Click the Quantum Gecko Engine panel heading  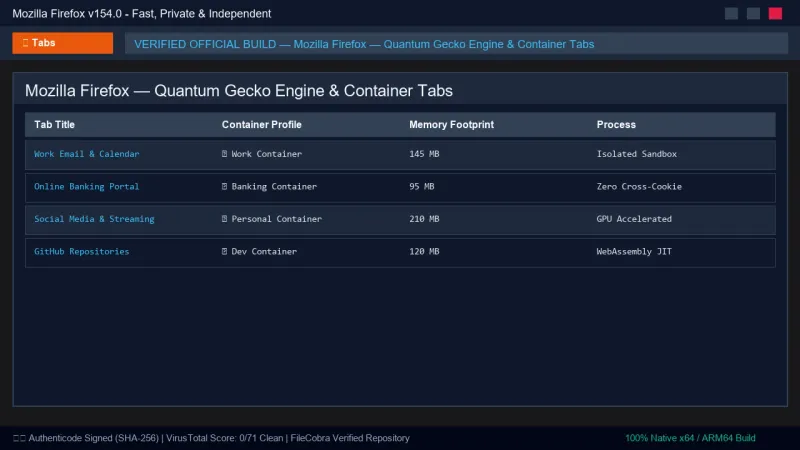pos(239,91)
